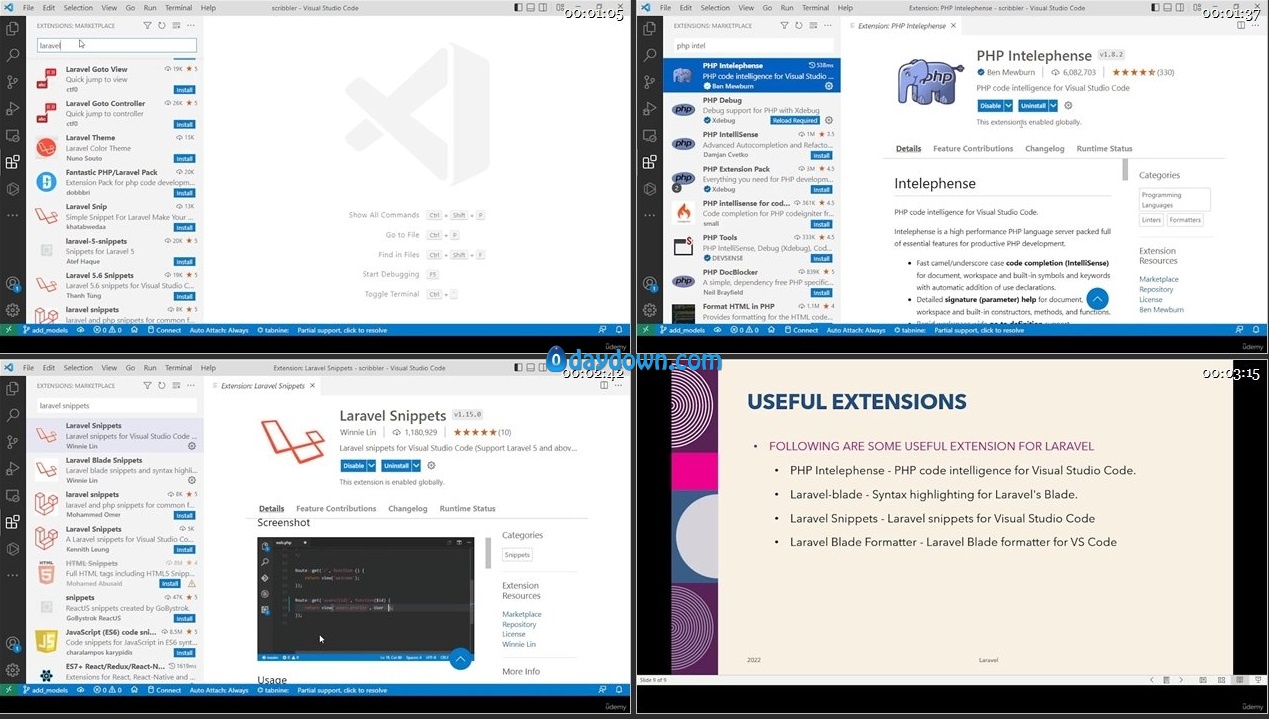The width and height of the screenshot is (1269, 719).
Task: Click the extensions search box containing 'laravel'
Action: click(x=117, y=45)
